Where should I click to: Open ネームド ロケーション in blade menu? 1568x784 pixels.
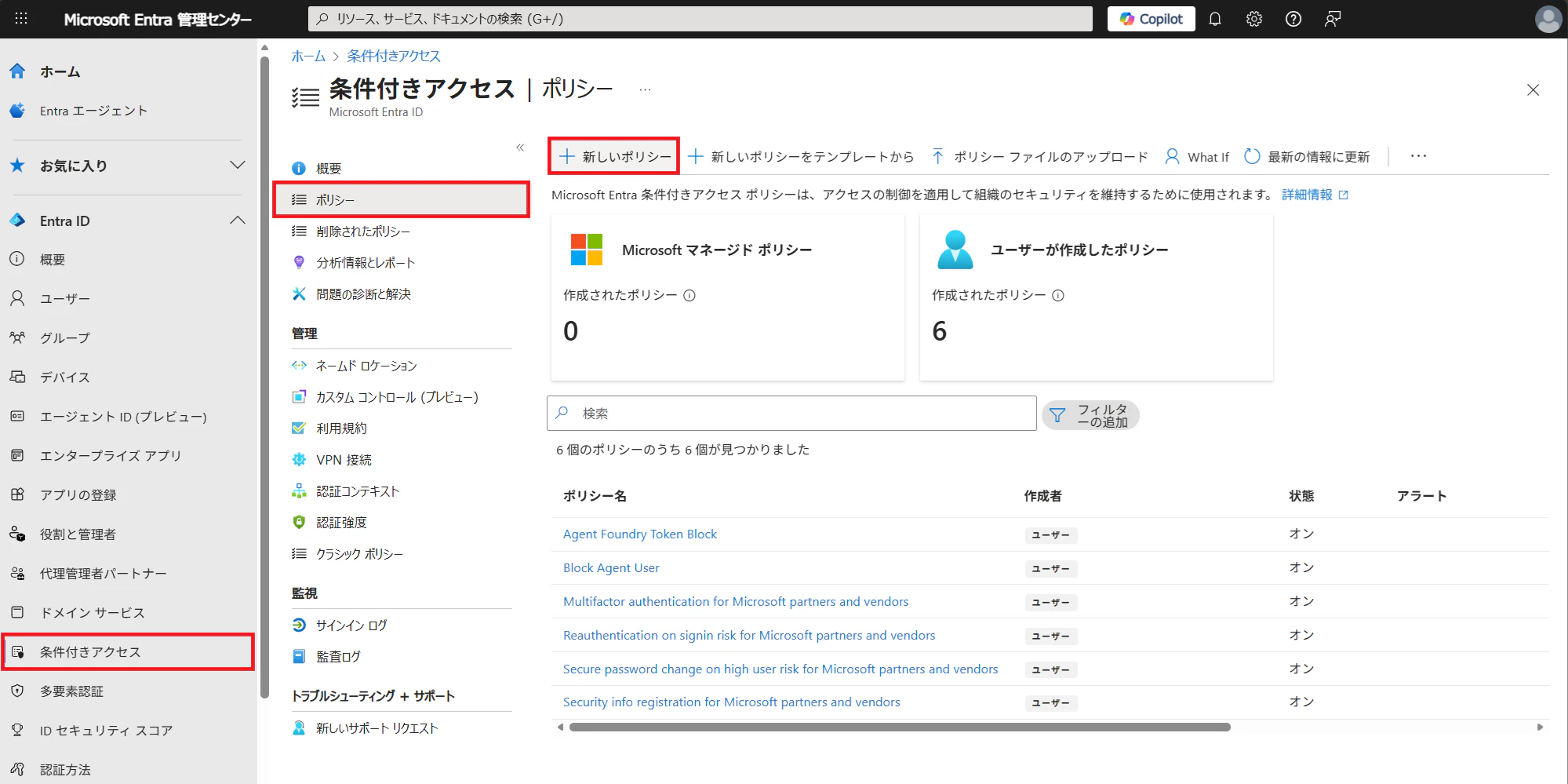pos(366,366)
